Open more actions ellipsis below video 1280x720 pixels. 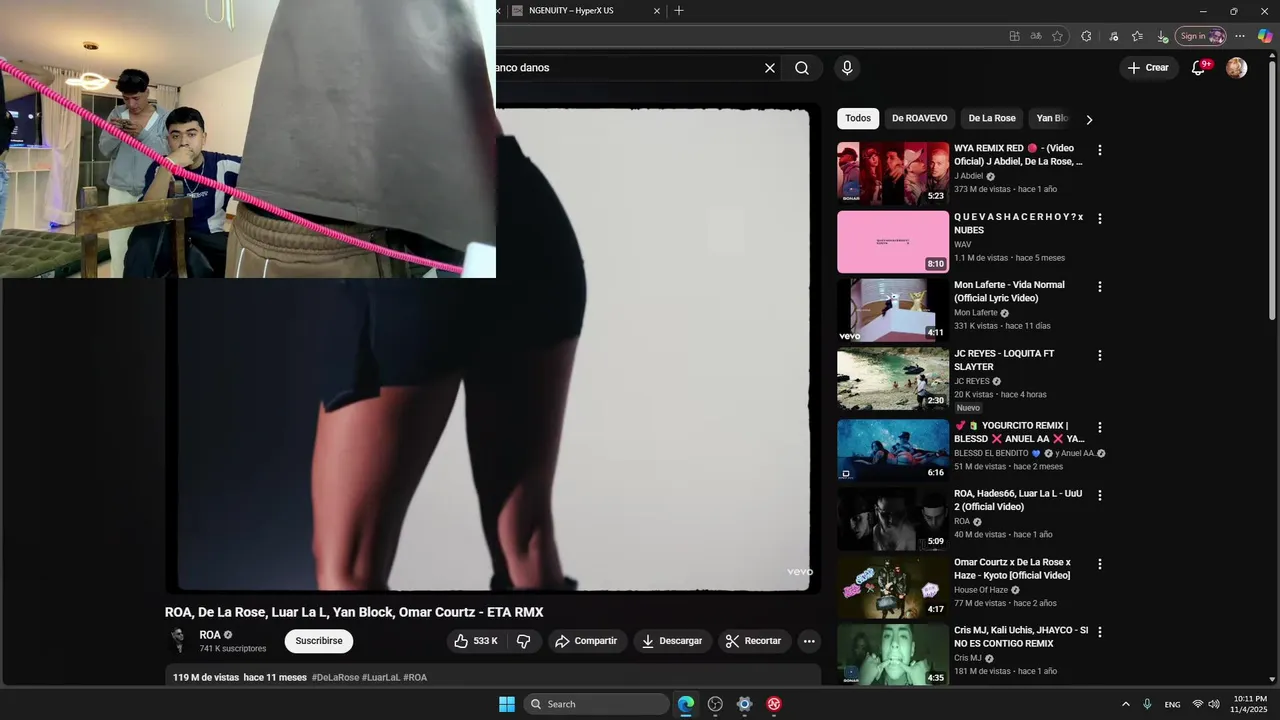809,641
